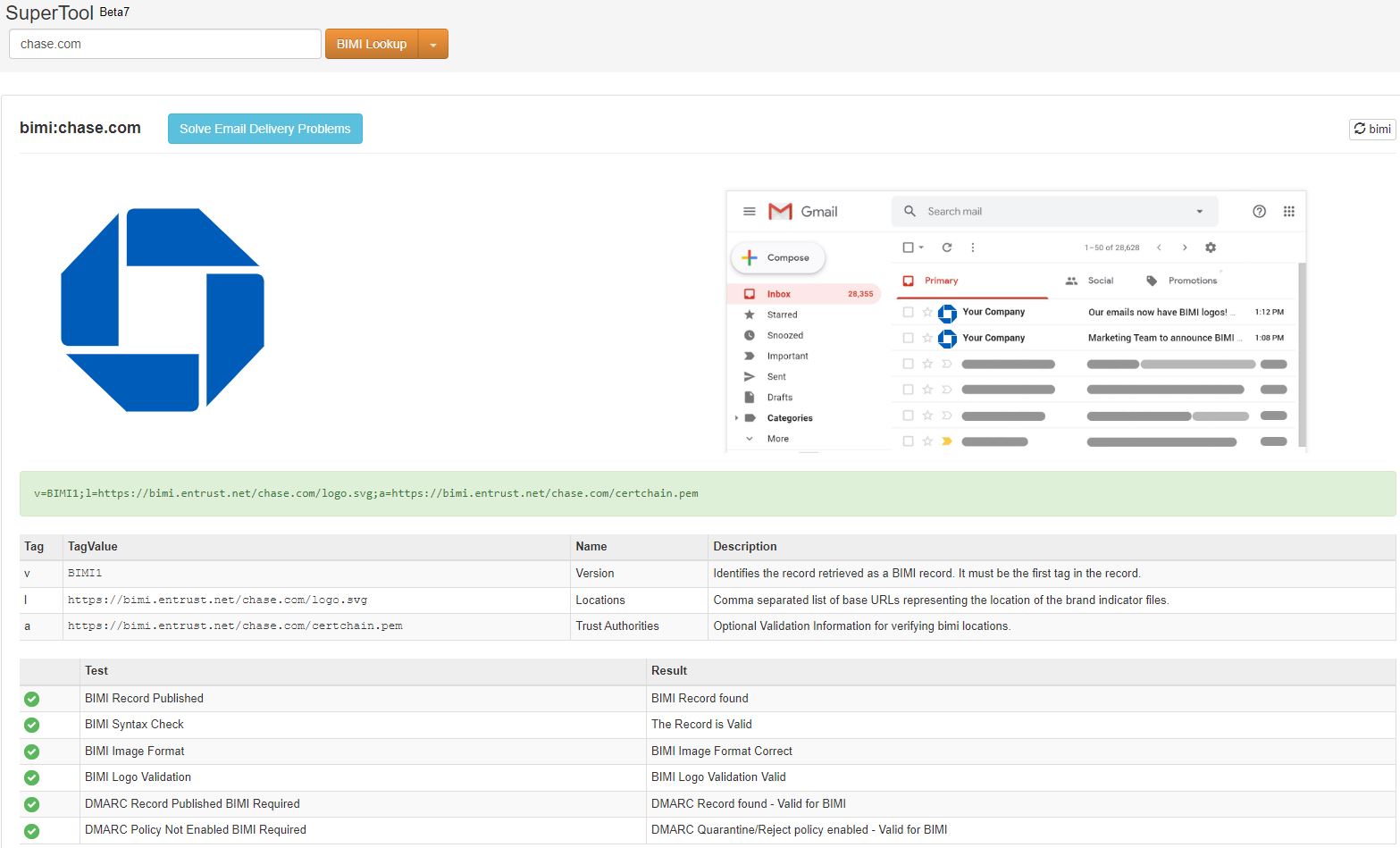The width and height of the screenshot is (1400, 848).
Task: Click the 'BIMI Syntax Check' test name
Action: pos(134,725)
